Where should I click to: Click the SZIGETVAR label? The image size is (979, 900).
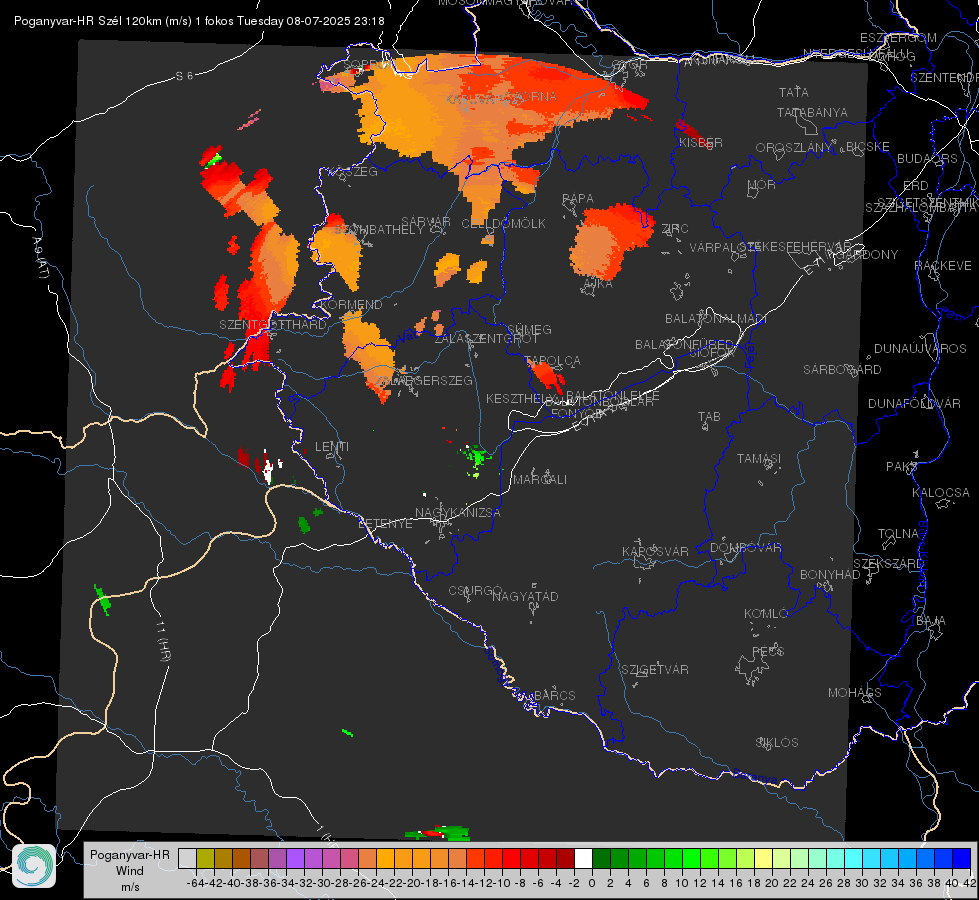click(x=654, y=670)
